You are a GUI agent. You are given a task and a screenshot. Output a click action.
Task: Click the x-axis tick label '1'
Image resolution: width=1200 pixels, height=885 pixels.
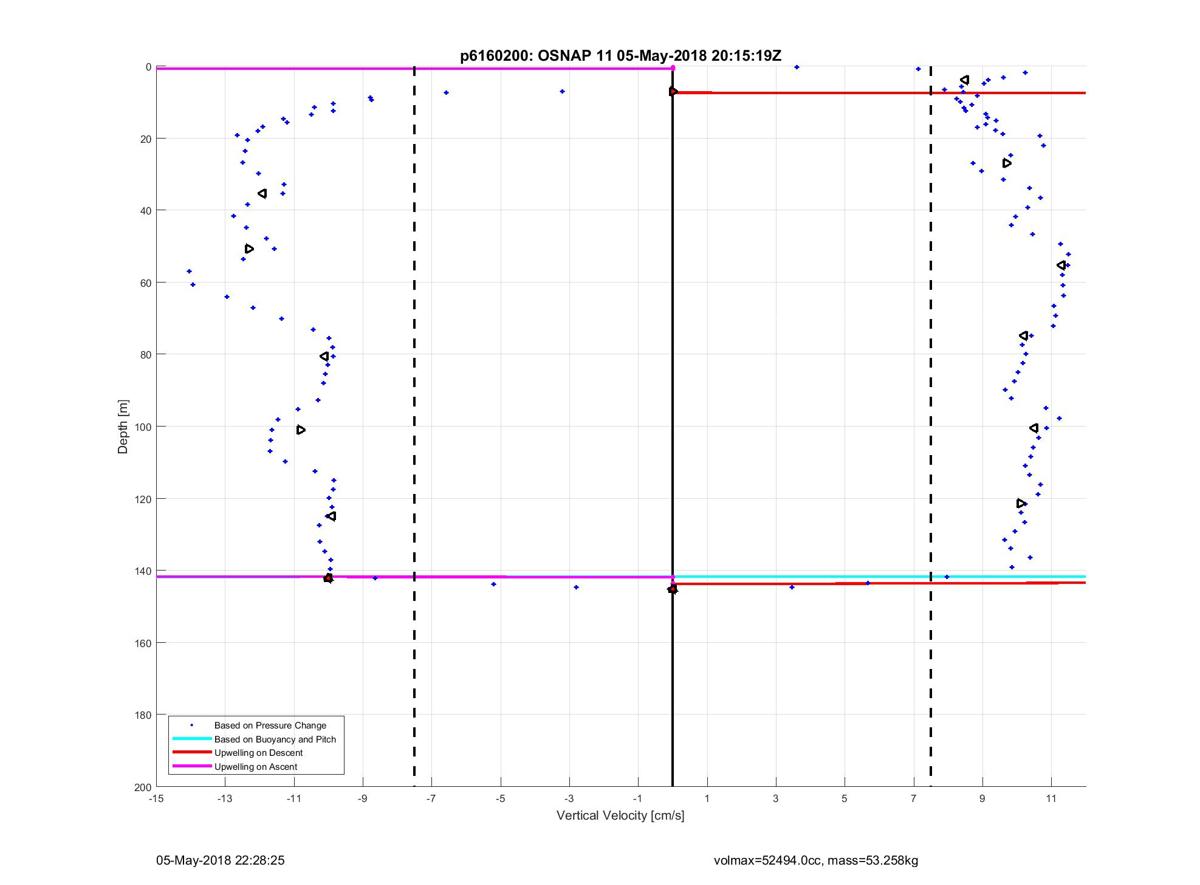click(707, 799)
